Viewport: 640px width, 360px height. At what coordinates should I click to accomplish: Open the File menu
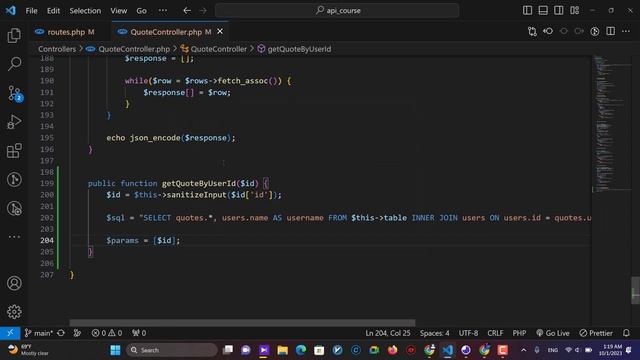31,11
